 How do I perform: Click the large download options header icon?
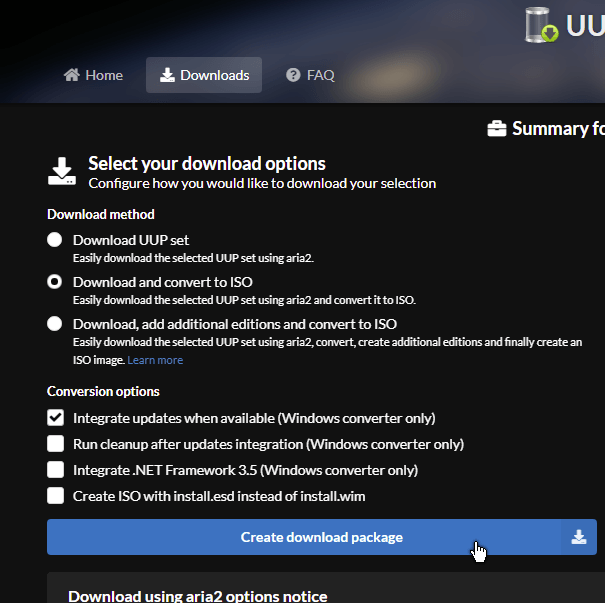tap(62, 171)
